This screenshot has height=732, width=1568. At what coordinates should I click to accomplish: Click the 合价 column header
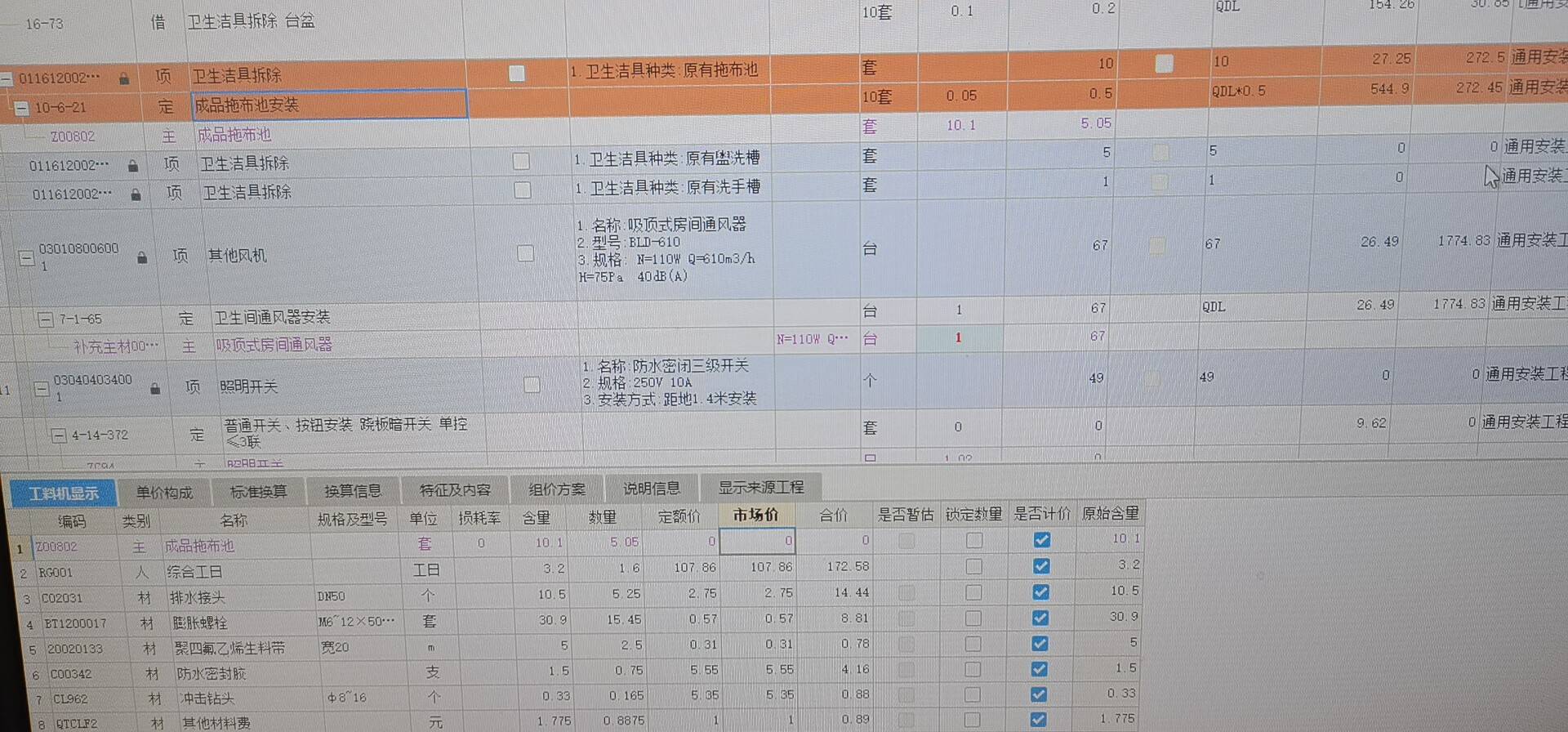click(x=834, y=516)
